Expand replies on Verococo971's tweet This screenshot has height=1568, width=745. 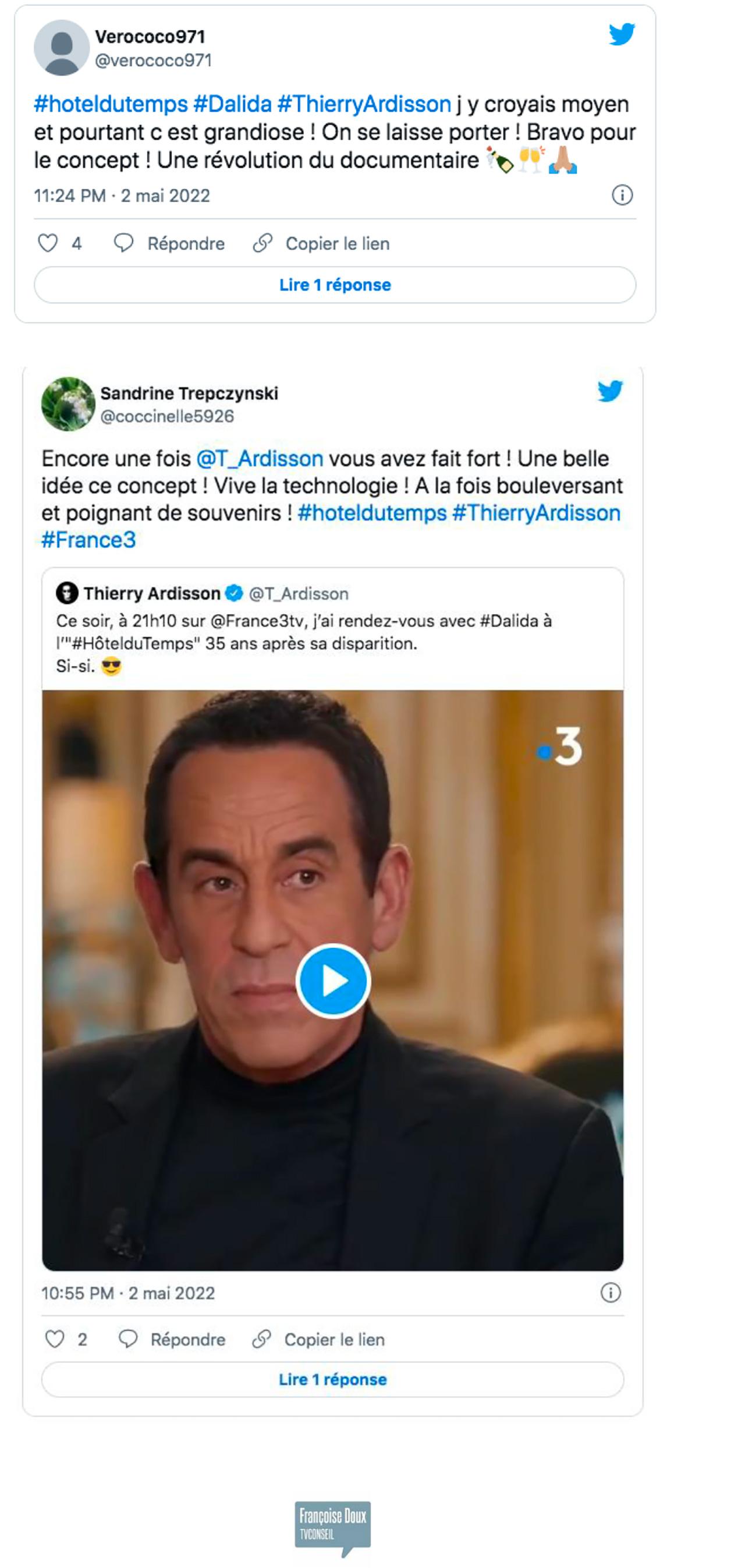pos(335,285)
